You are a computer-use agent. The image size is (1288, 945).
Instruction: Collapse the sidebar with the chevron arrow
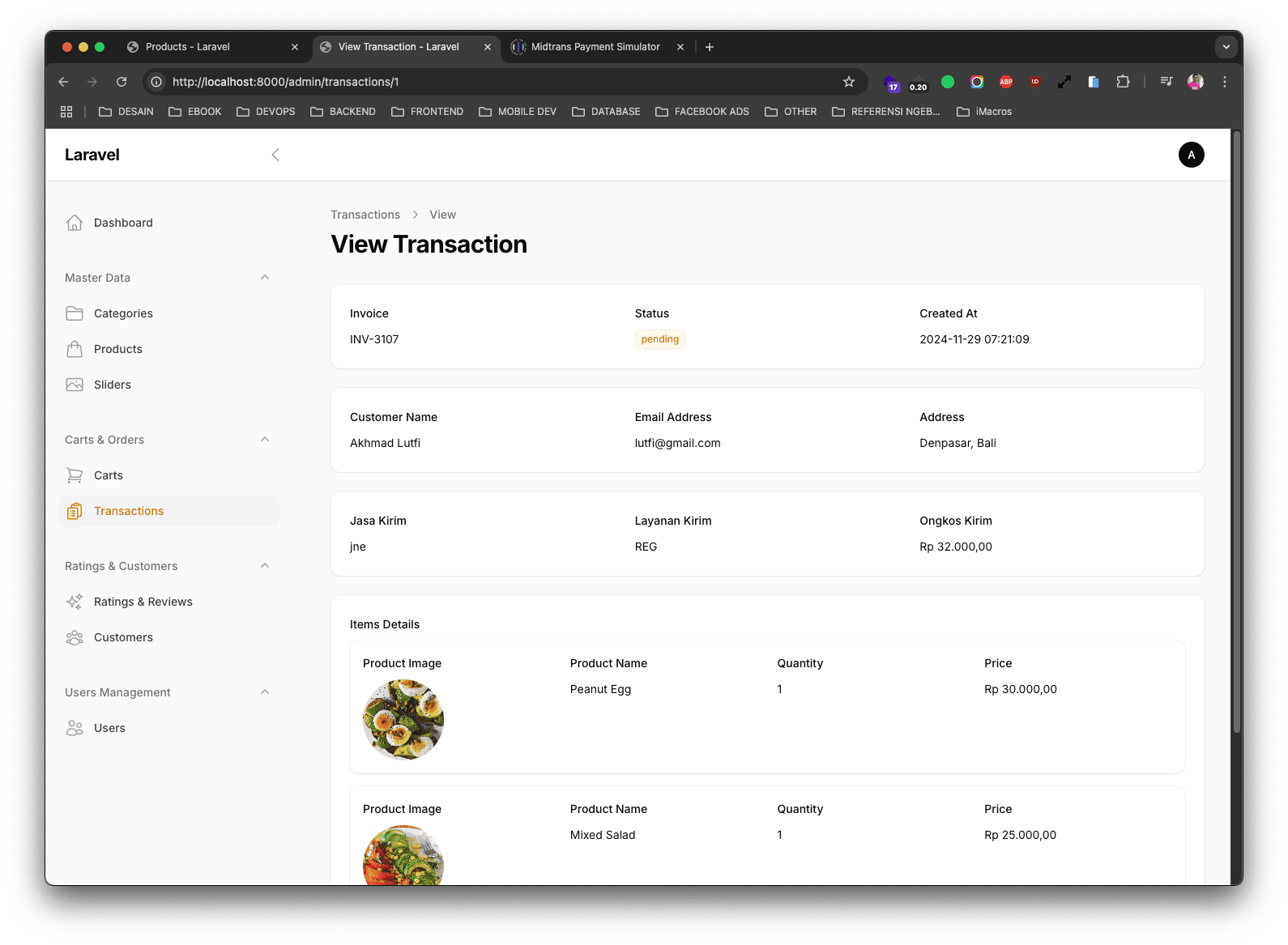[275, 155]
